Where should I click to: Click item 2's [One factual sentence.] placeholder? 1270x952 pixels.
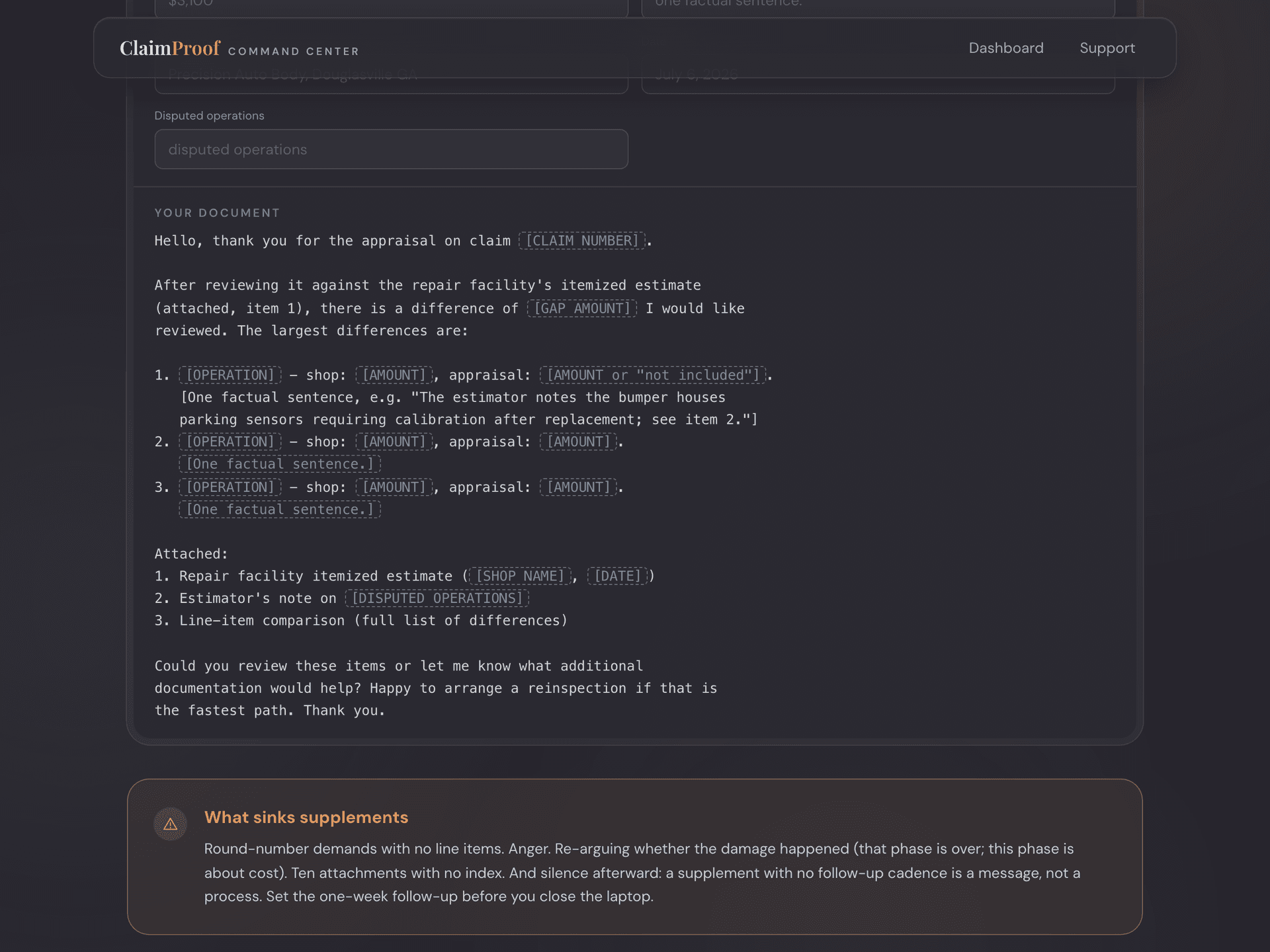[280, 465]
